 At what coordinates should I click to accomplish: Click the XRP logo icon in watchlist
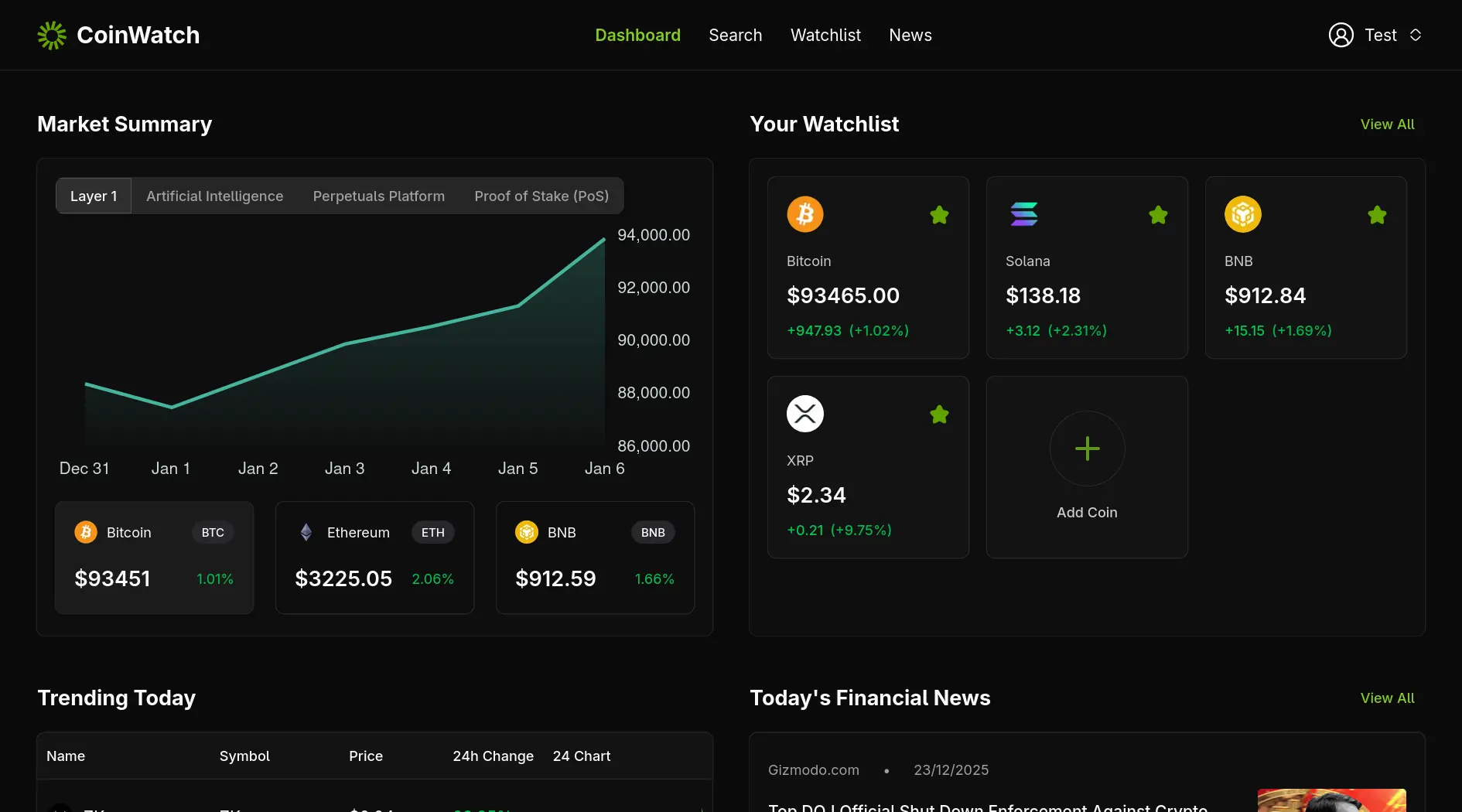(x=804, y=414)
